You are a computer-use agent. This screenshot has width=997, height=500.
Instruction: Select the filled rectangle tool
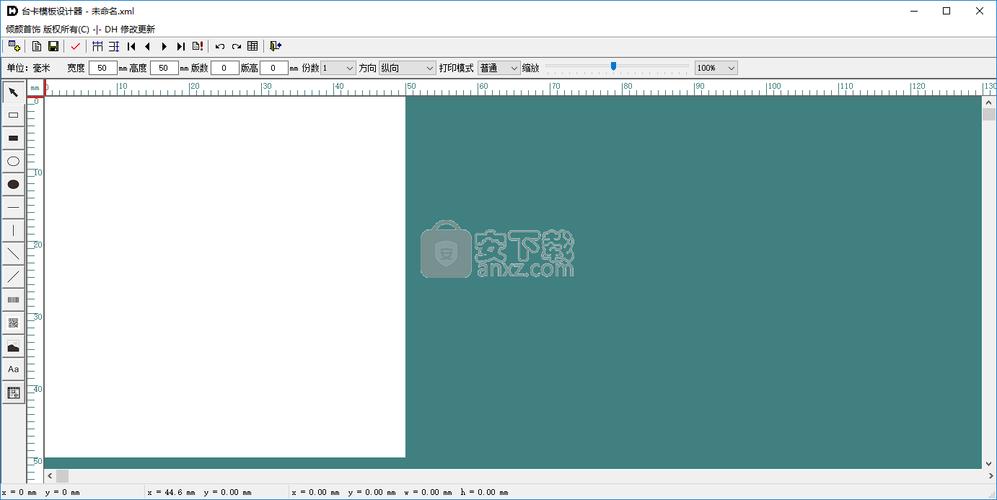coord(13,138)
